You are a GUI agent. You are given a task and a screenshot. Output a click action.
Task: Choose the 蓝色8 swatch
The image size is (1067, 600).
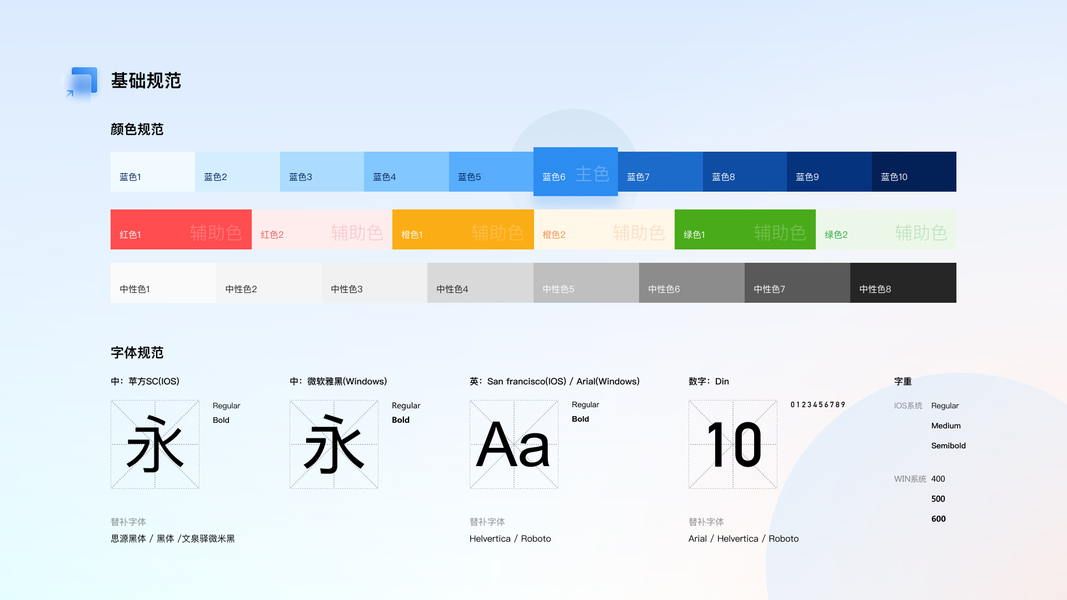coord(745,171)
